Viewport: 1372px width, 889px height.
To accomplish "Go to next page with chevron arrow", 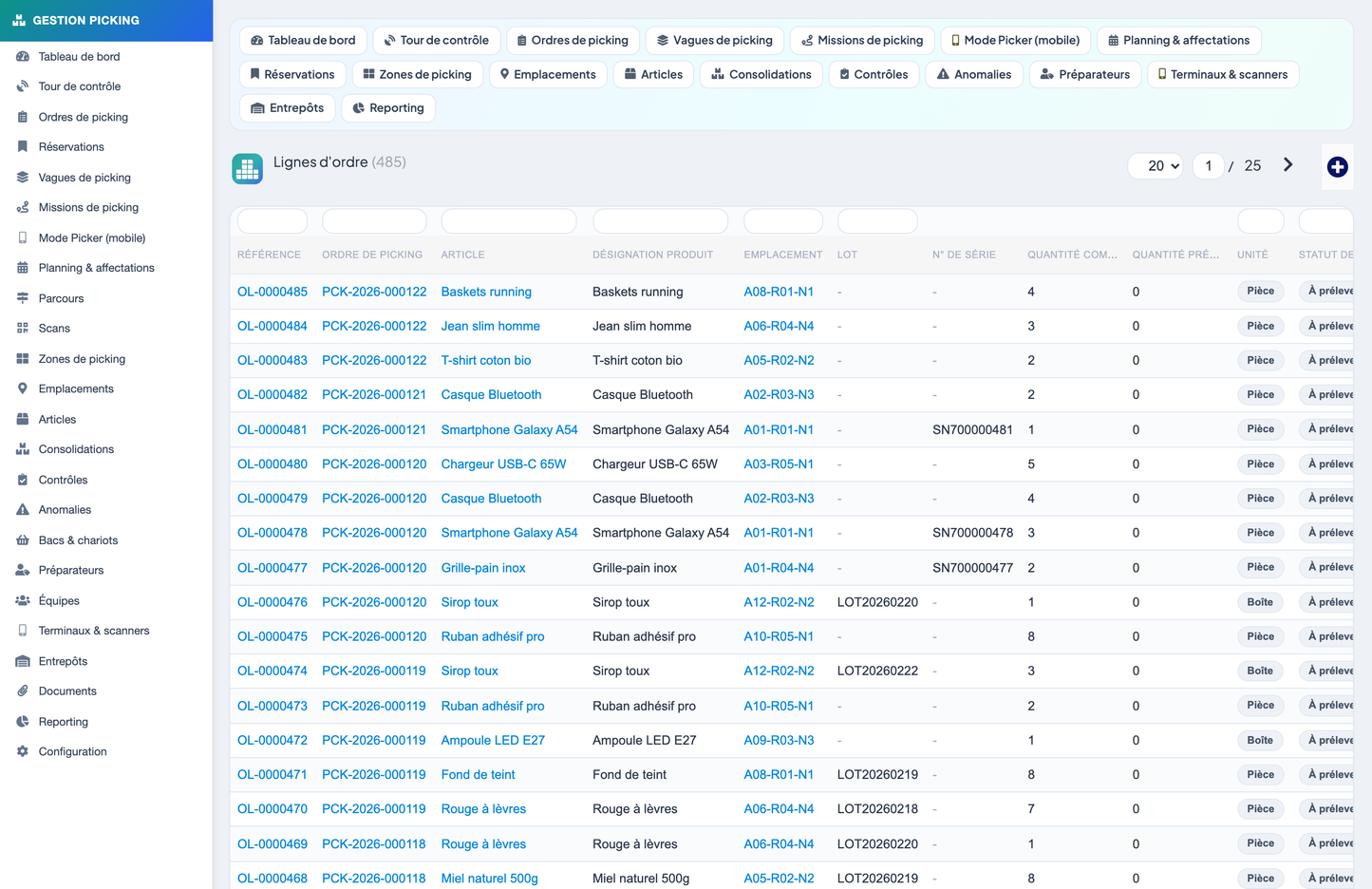I will click(x=1287, y=165).
